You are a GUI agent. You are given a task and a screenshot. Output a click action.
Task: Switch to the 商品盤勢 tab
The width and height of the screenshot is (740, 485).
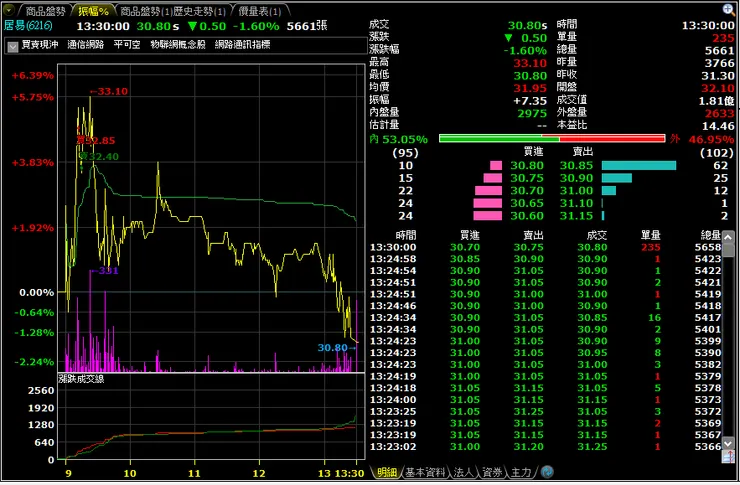pos(45,10)
